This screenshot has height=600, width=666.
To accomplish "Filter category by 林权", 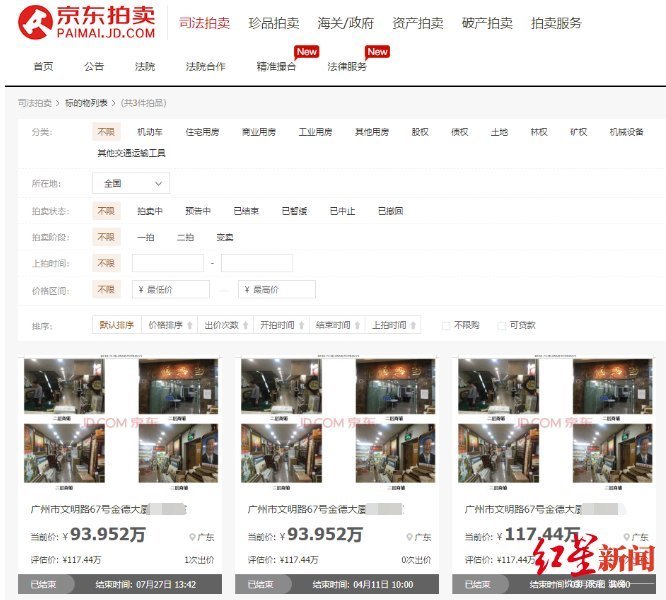I will coord(539,132).
